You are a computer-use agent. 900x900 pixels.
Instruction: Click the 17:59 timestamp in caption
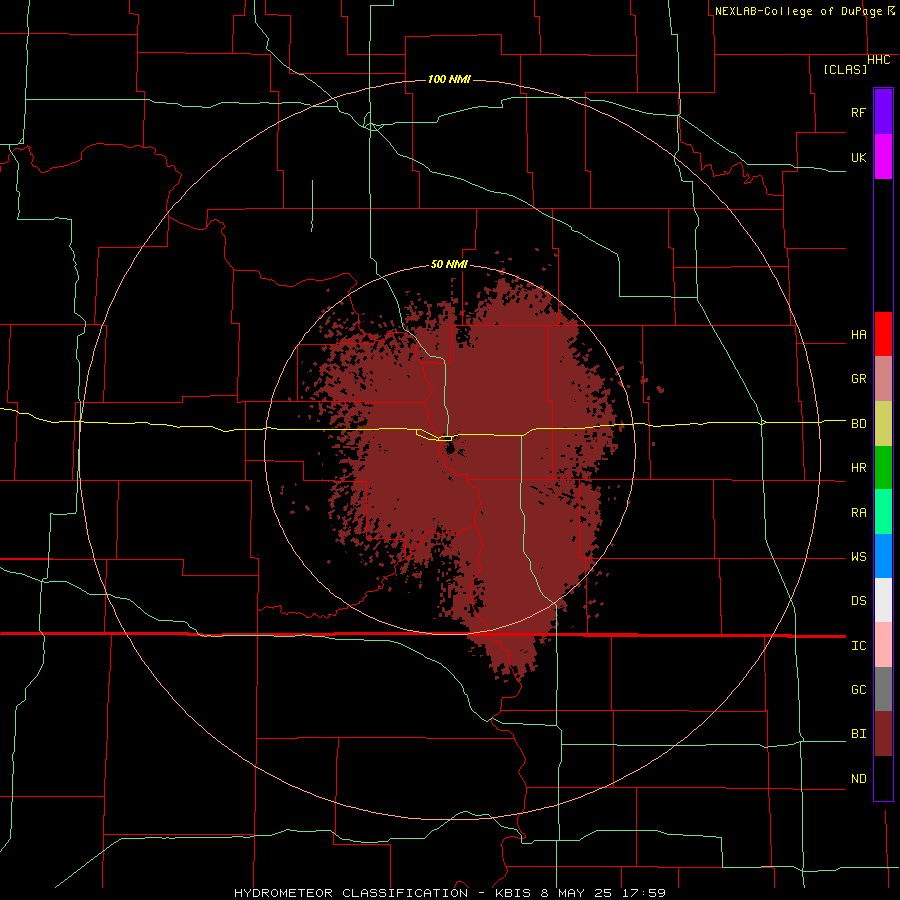coord(642,893)
